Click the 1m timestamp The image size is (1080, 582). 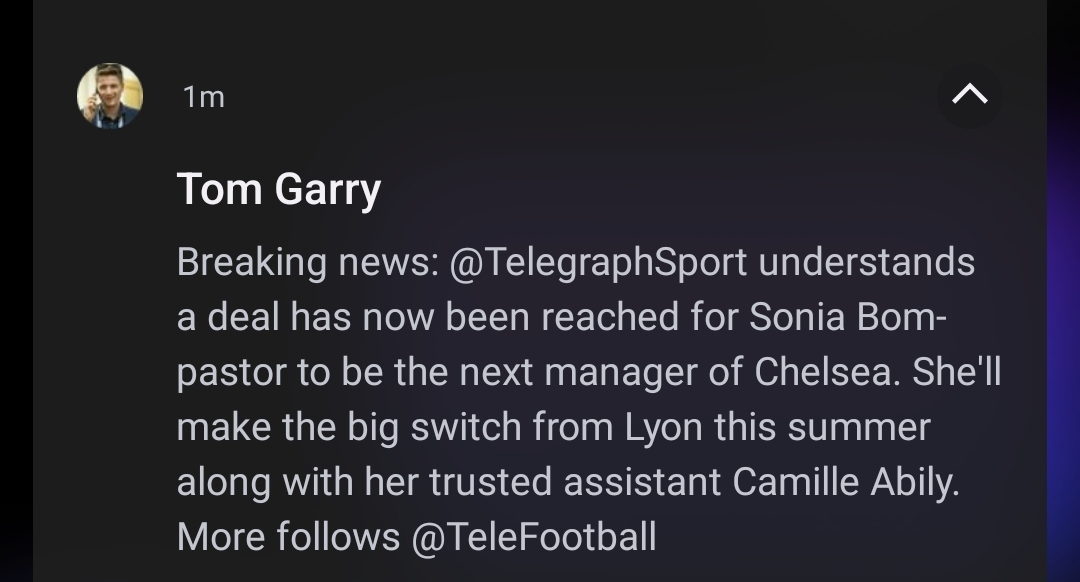(204, 97)
